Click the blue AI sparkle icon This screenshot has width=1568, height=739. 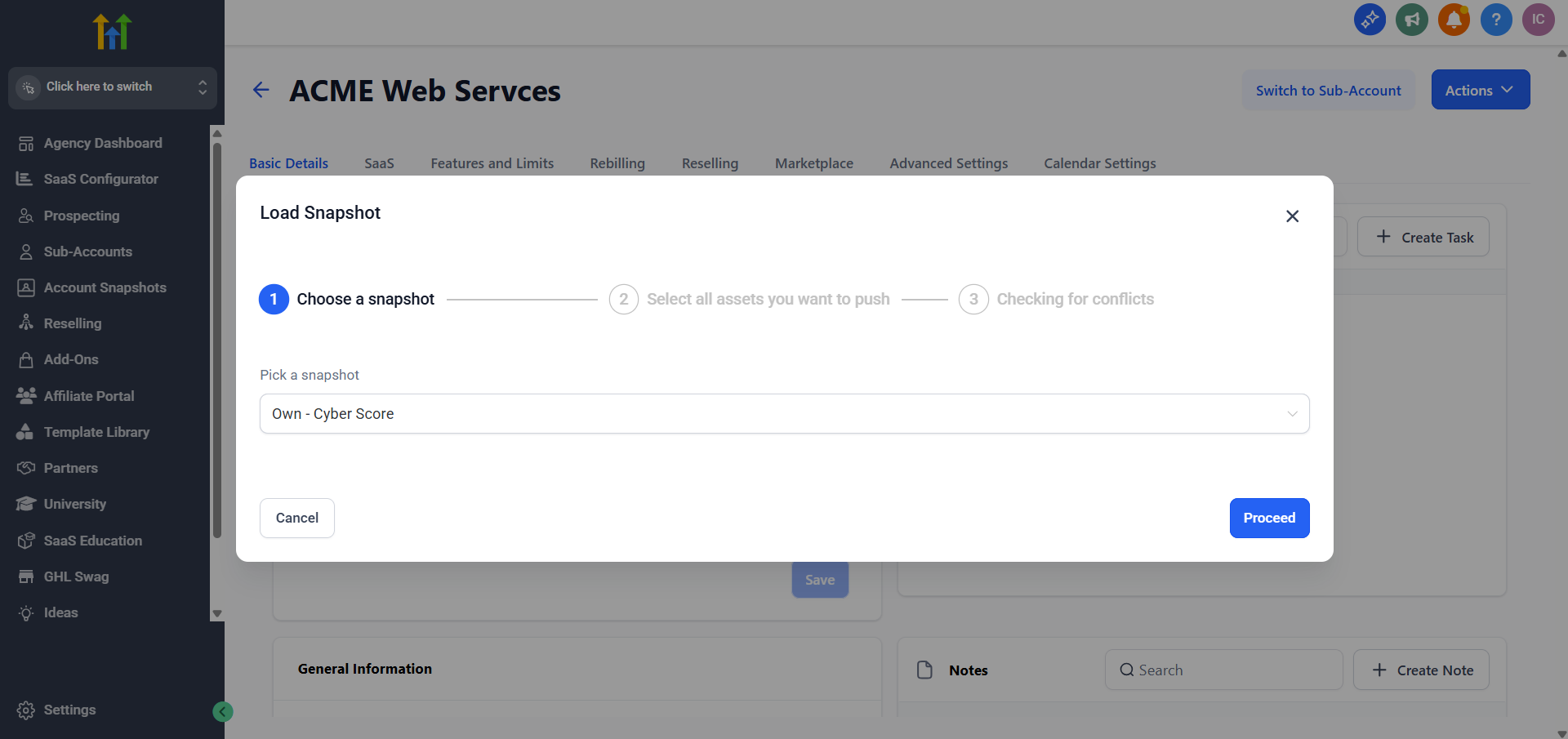pos(1370,19)
